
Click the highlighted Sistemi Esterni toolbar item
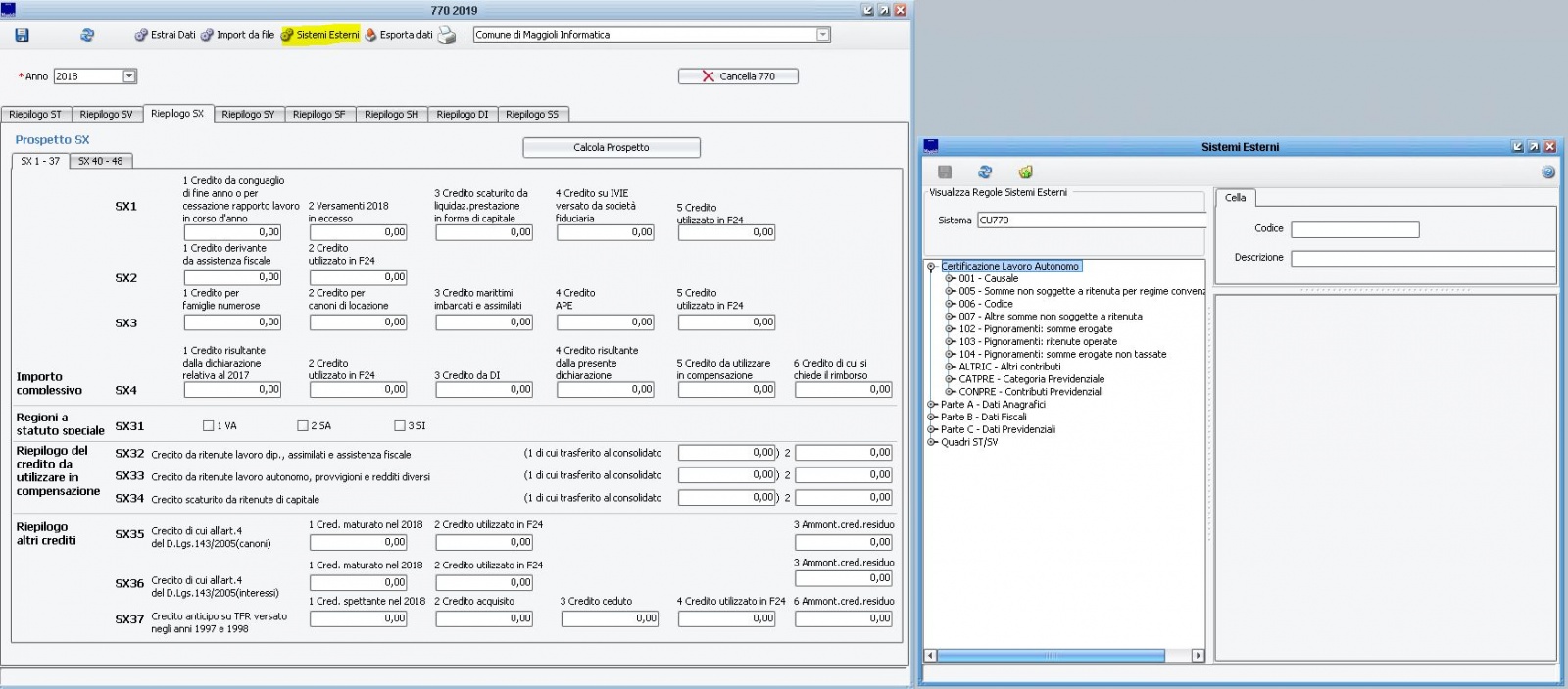[320, 35]
